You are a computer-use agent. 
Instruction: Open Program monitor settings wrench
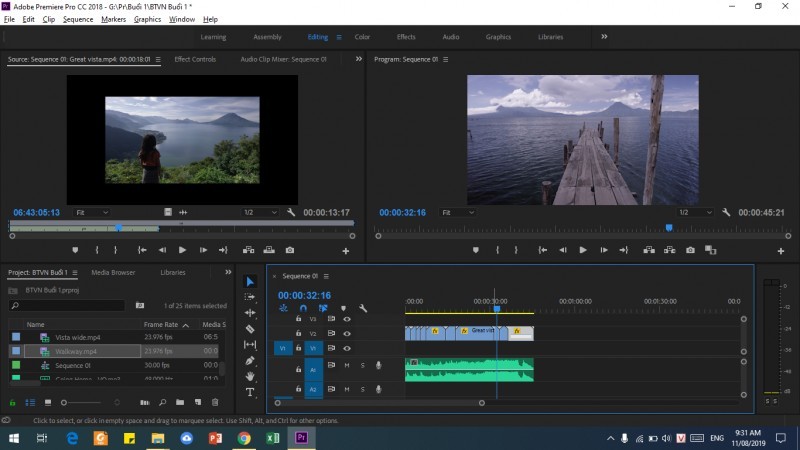click(726, 212)
